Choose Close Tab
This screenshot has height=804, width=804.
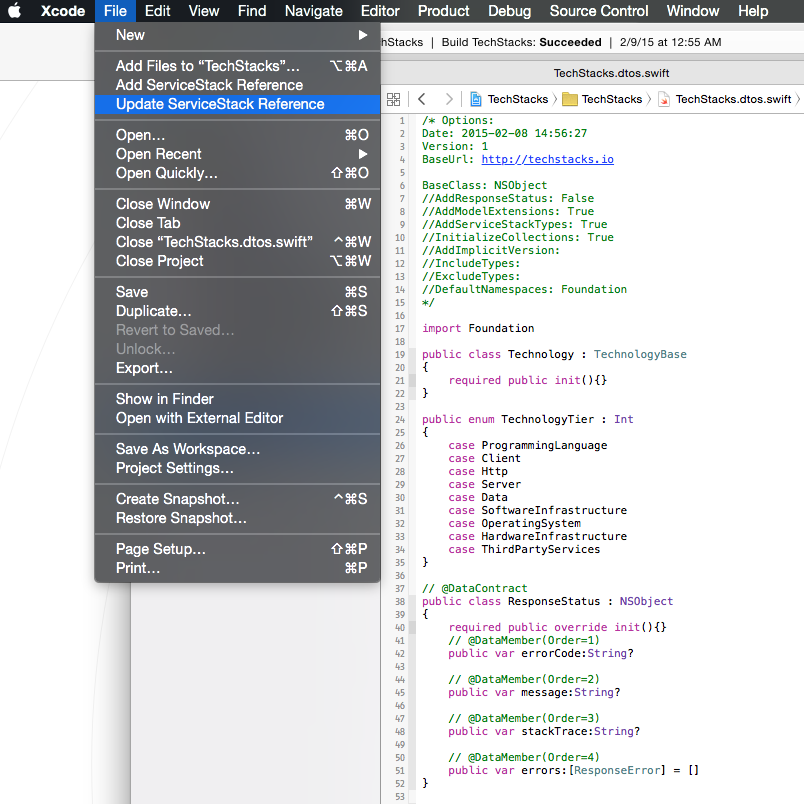pyautogui.click(x=237, y=223)
